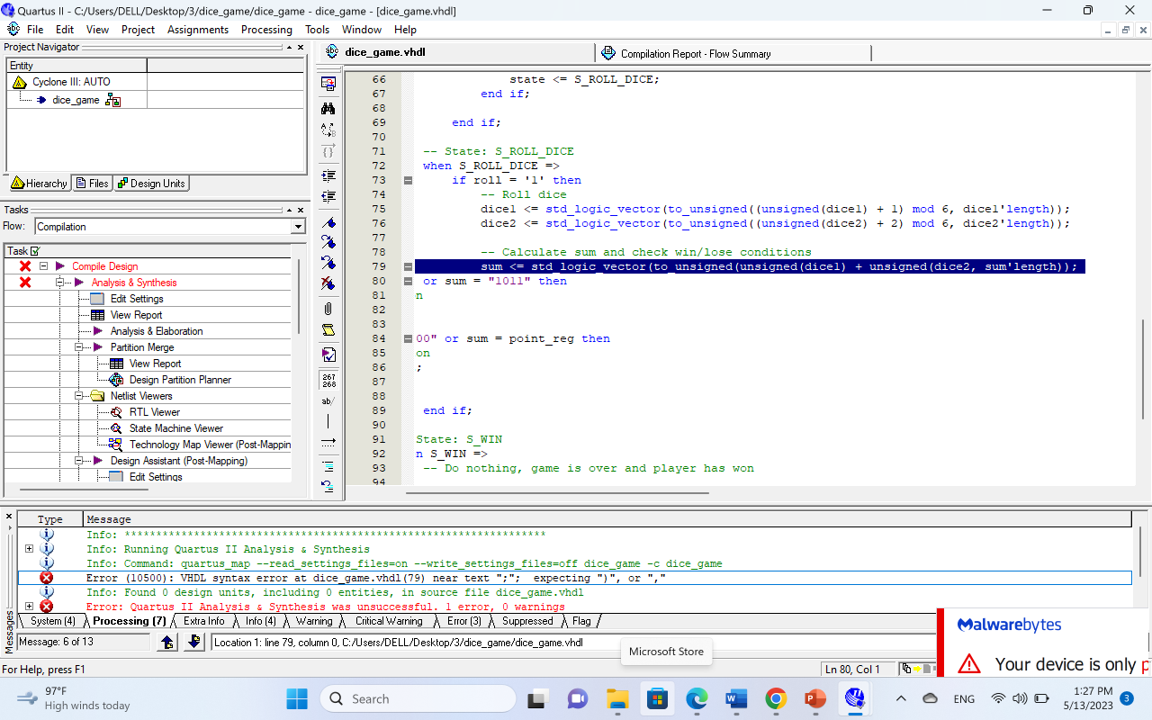
Task: Click the toggle bookmark flag icon
Action: pos(328,222)
